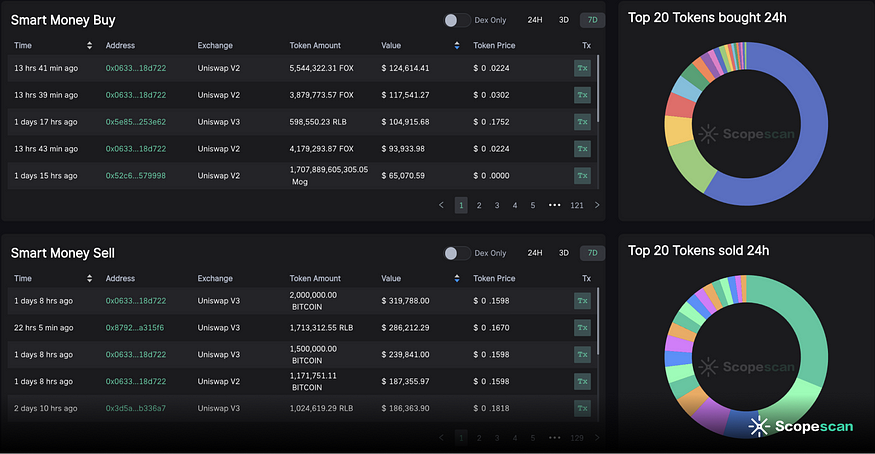Viewport: 875px width, 454px height.
Task: Open Tx icon for 1,713,312.55 RLB sell
Action: click(x=582, y=327)
